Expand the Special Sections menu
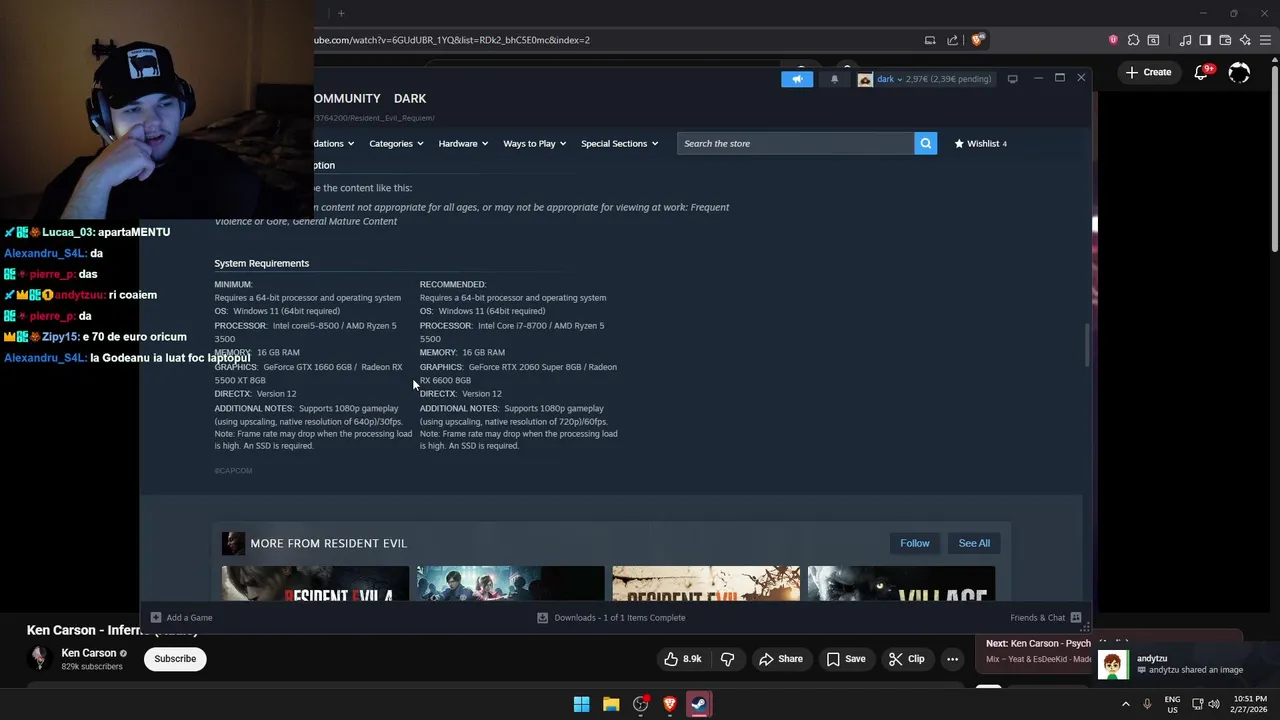 (619, 143)
